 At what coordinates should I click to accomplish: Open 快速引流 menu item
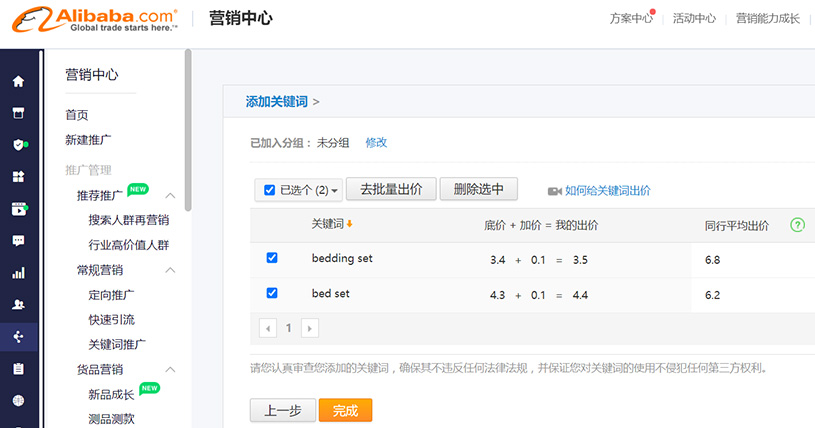point(111,320)
